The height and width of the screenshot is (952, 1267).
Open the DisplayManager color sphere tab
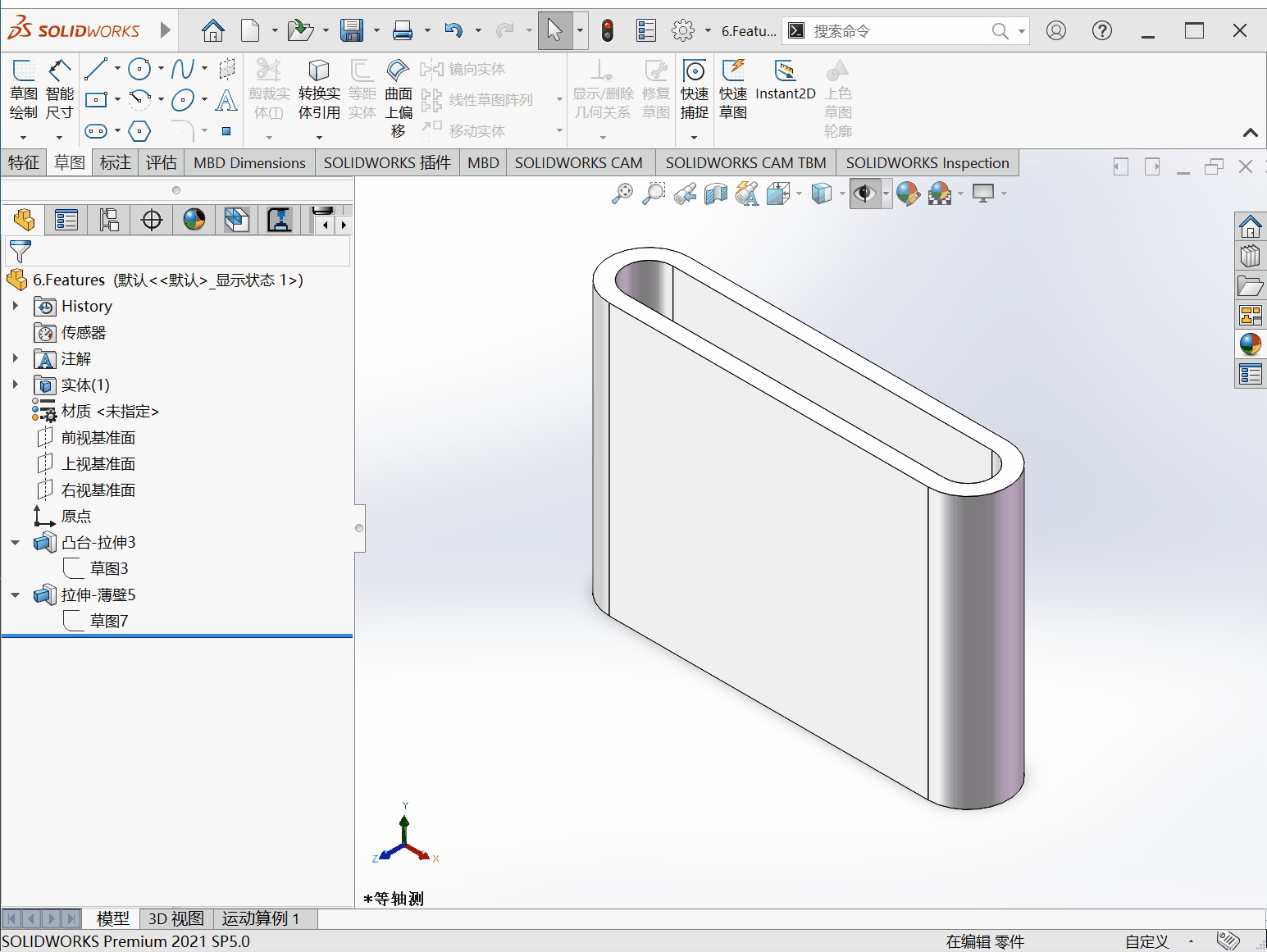[x=194, y=220]
